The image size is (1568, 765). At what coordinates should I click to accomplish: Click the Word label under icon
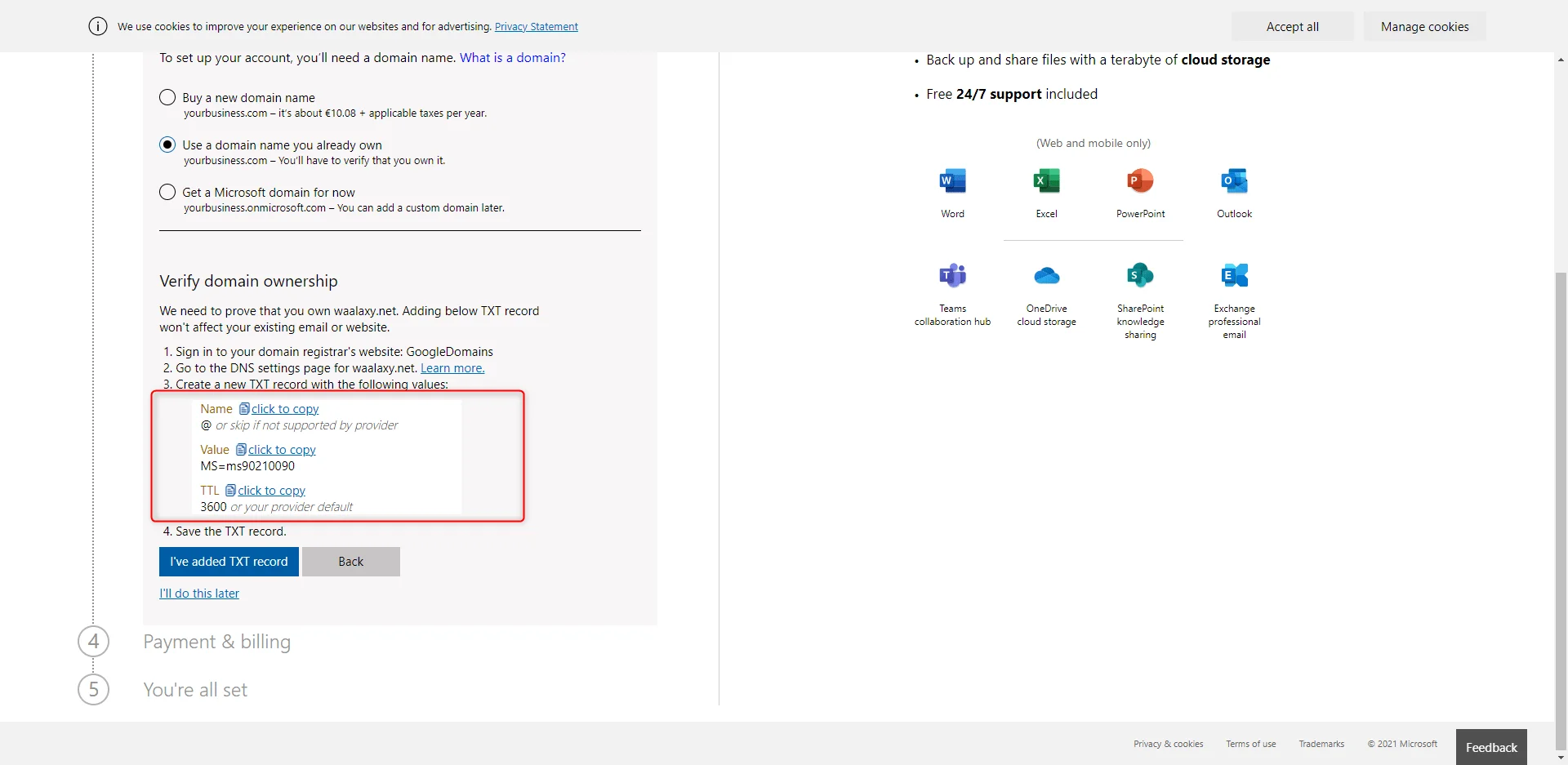(x=952, y=214)
